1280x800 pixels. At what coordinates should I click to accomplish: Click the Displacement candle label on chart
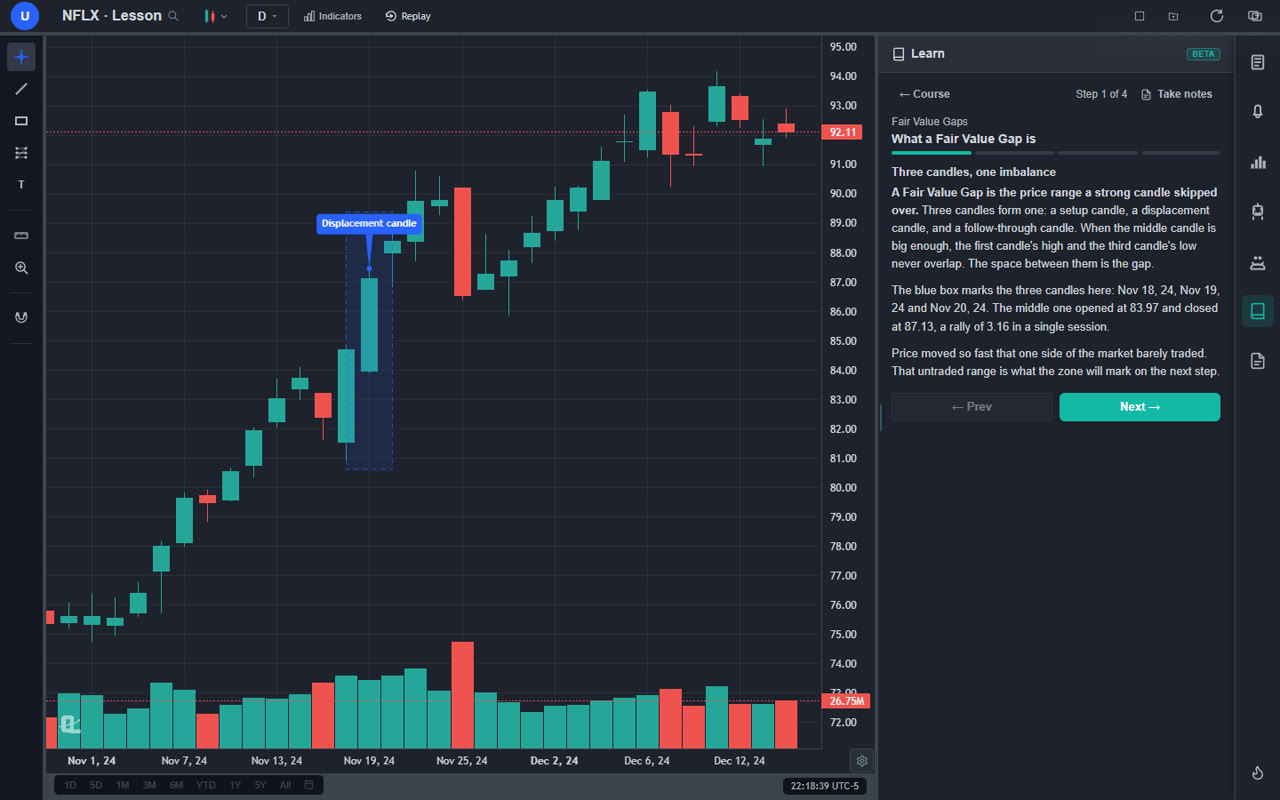click(x=369, y=223)
